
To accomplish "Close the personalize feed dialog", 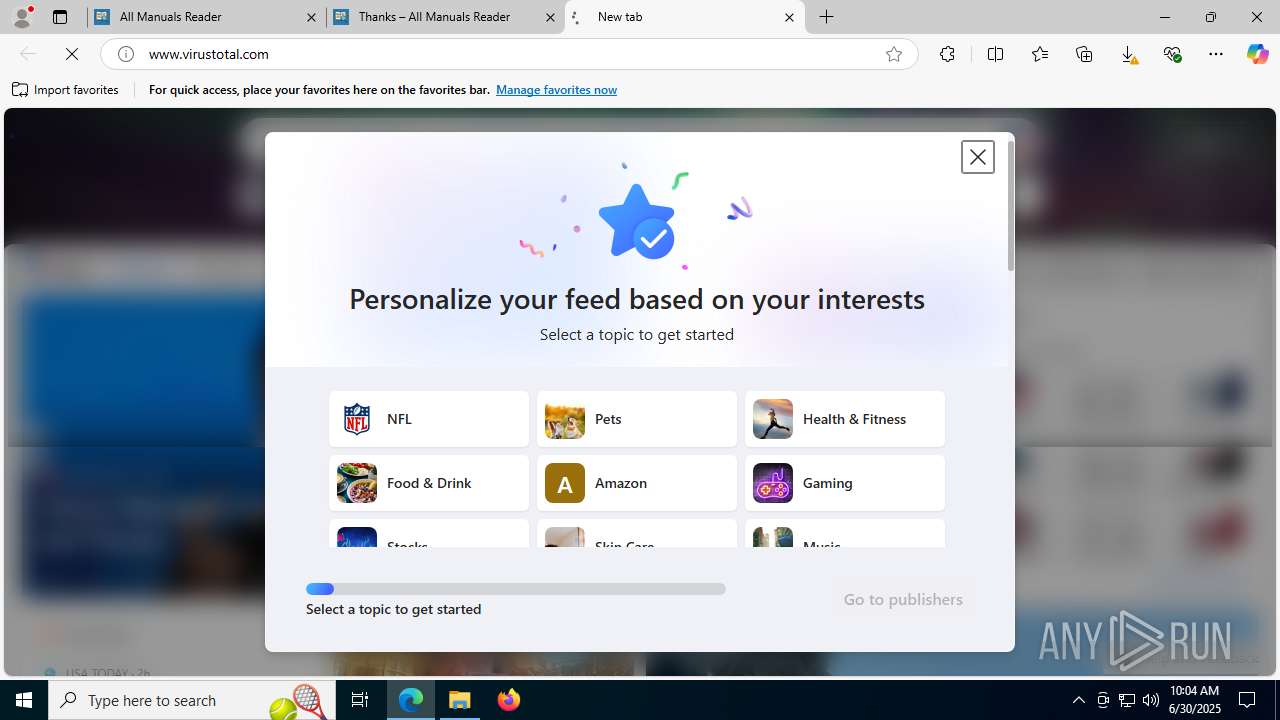I will click(x=977, y=157).
